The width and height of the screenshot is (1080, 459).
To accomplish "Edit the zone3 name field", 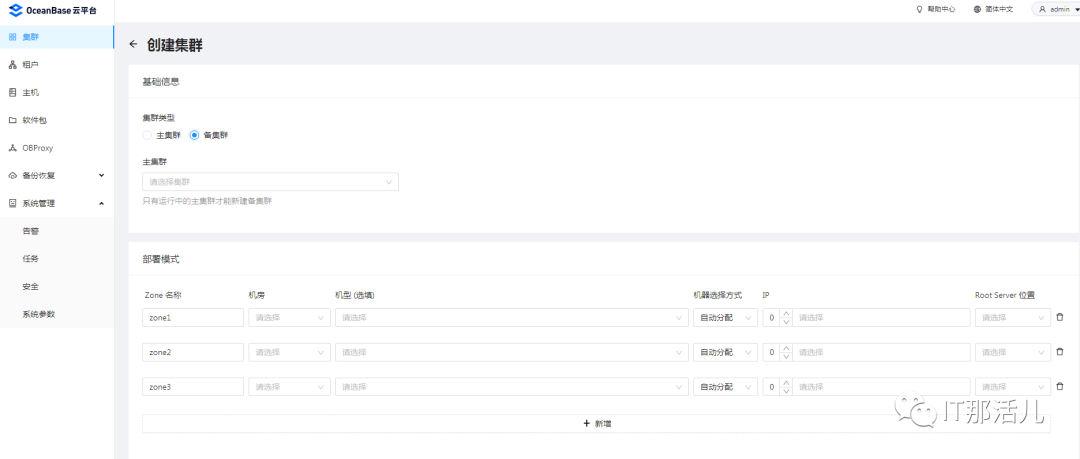I will click(193, 387).
